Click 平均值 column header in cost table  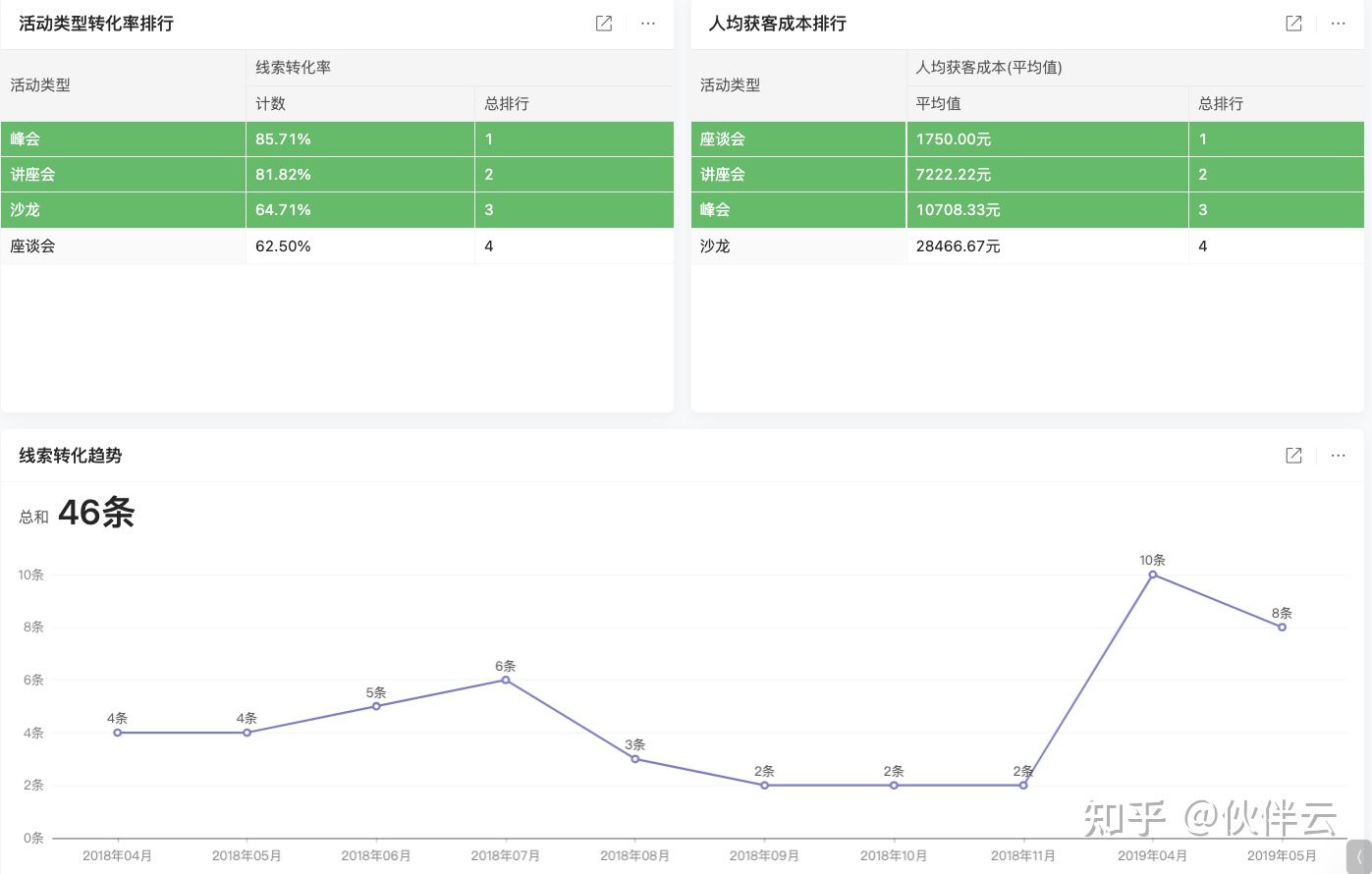click(938, 103)
